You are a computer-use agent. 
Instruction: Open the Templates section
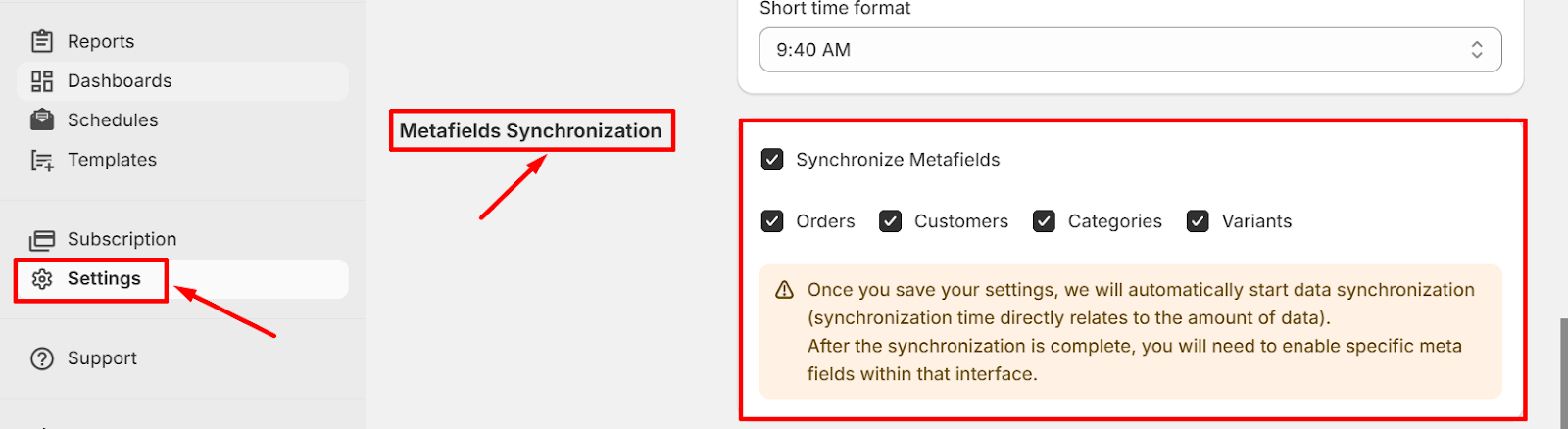pos(112,160)
